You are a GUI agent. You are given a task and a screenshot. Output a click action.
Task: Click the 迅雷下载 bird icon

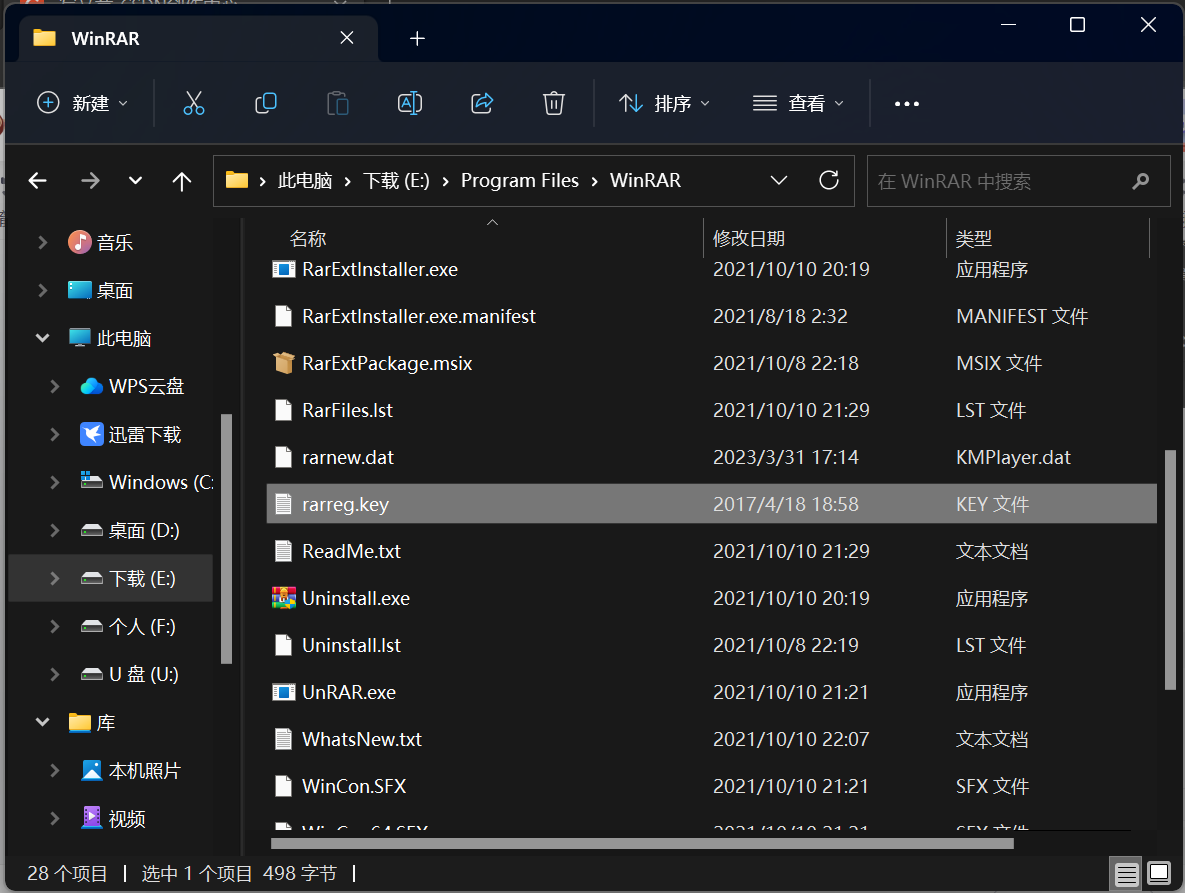[x=91, y=434]
